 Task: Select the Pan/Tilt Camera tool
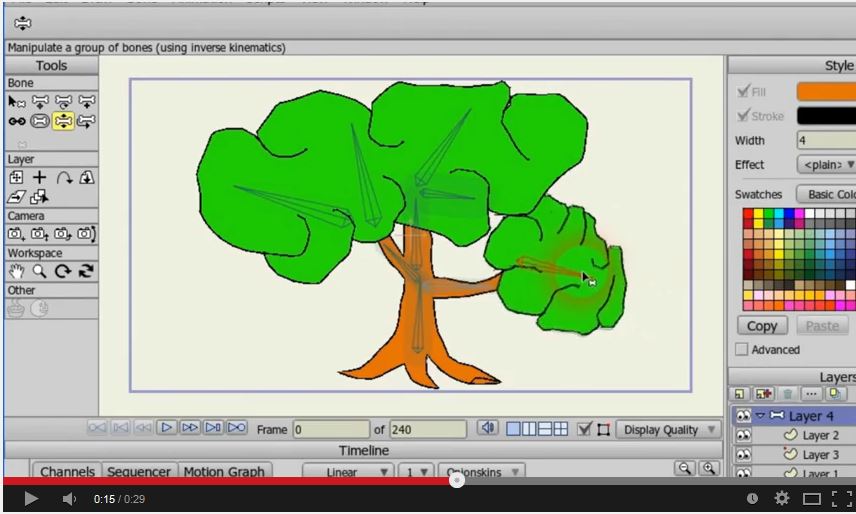[86, 234]
